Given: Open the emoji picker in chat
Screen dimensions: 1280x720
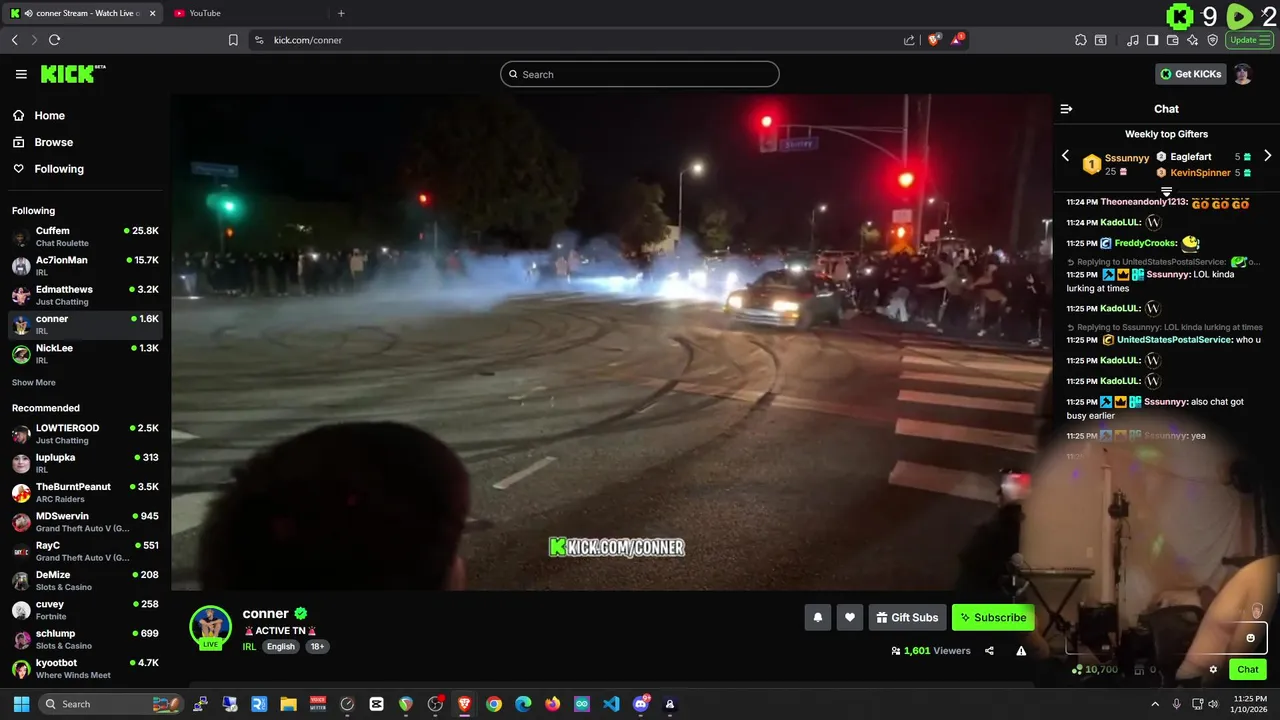Looking at the screenshot, I should point(1250,638).
